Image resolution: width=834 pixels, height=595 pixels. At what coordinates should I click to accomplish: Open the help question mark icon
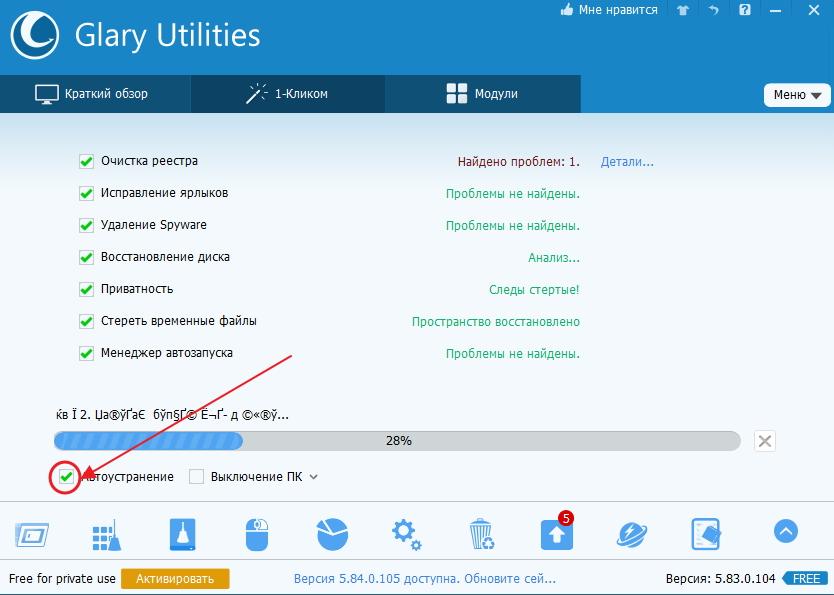745,10
